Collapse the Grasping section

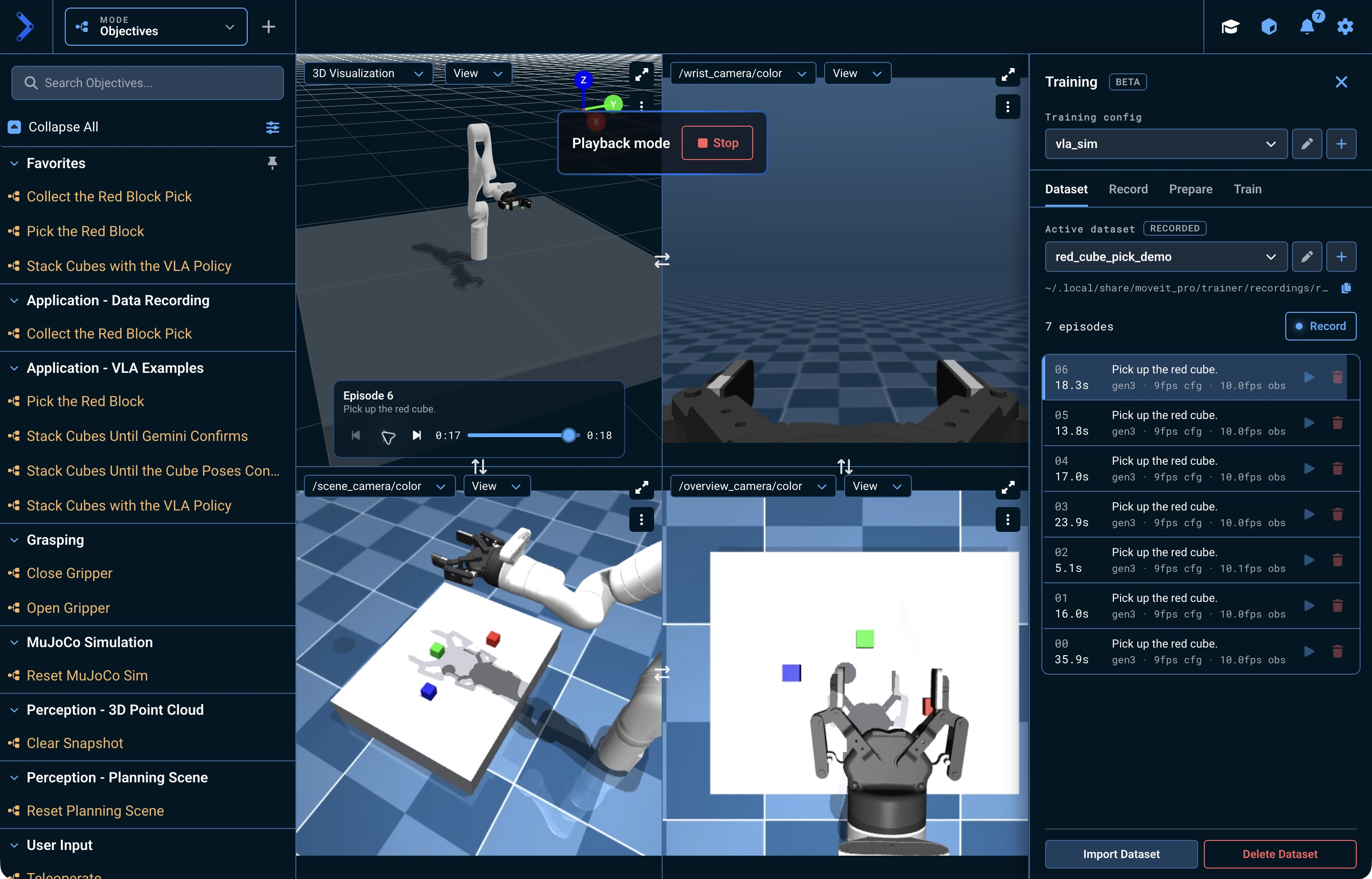click(x=14, y=540)
